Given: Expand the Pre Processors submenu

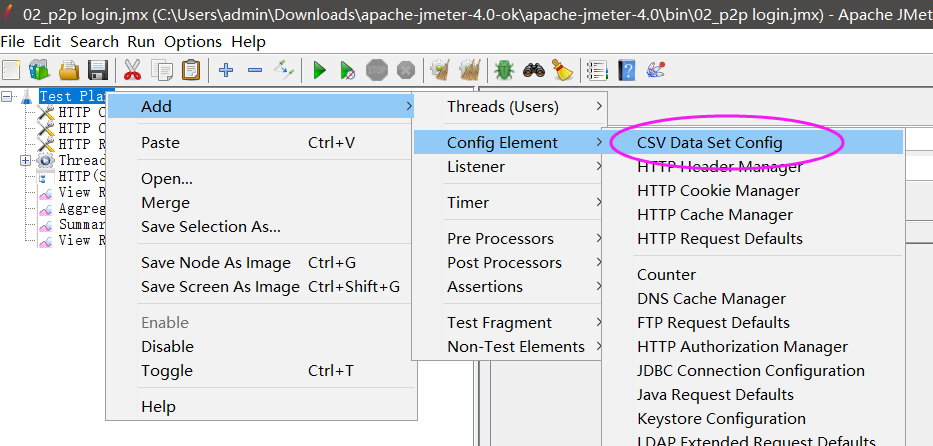Looking at the screenshot, I should pyautogui.click(x=510, y=238).
